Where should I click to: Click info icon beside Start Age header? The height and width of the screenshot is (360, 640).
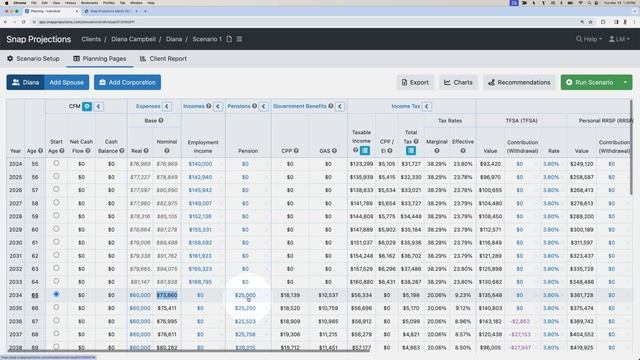point(62,151)
